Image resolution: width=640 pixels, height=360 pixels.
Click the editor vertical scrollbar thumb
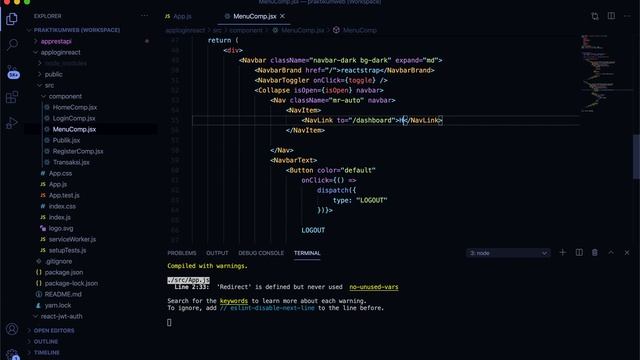(x=636, y=156)
